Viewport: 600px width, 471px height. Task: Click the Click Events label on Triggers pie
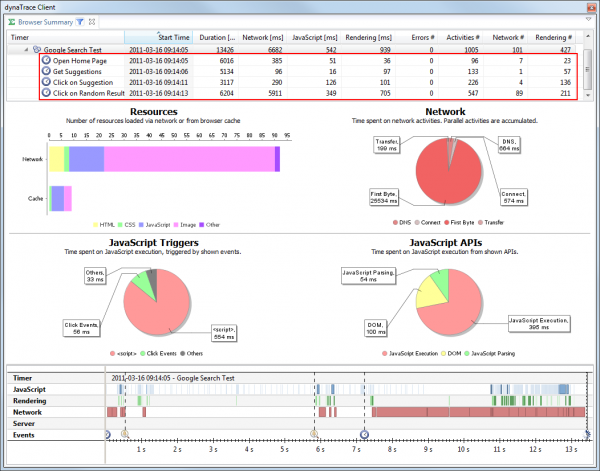pyautogui.click(x=81, y=328)
